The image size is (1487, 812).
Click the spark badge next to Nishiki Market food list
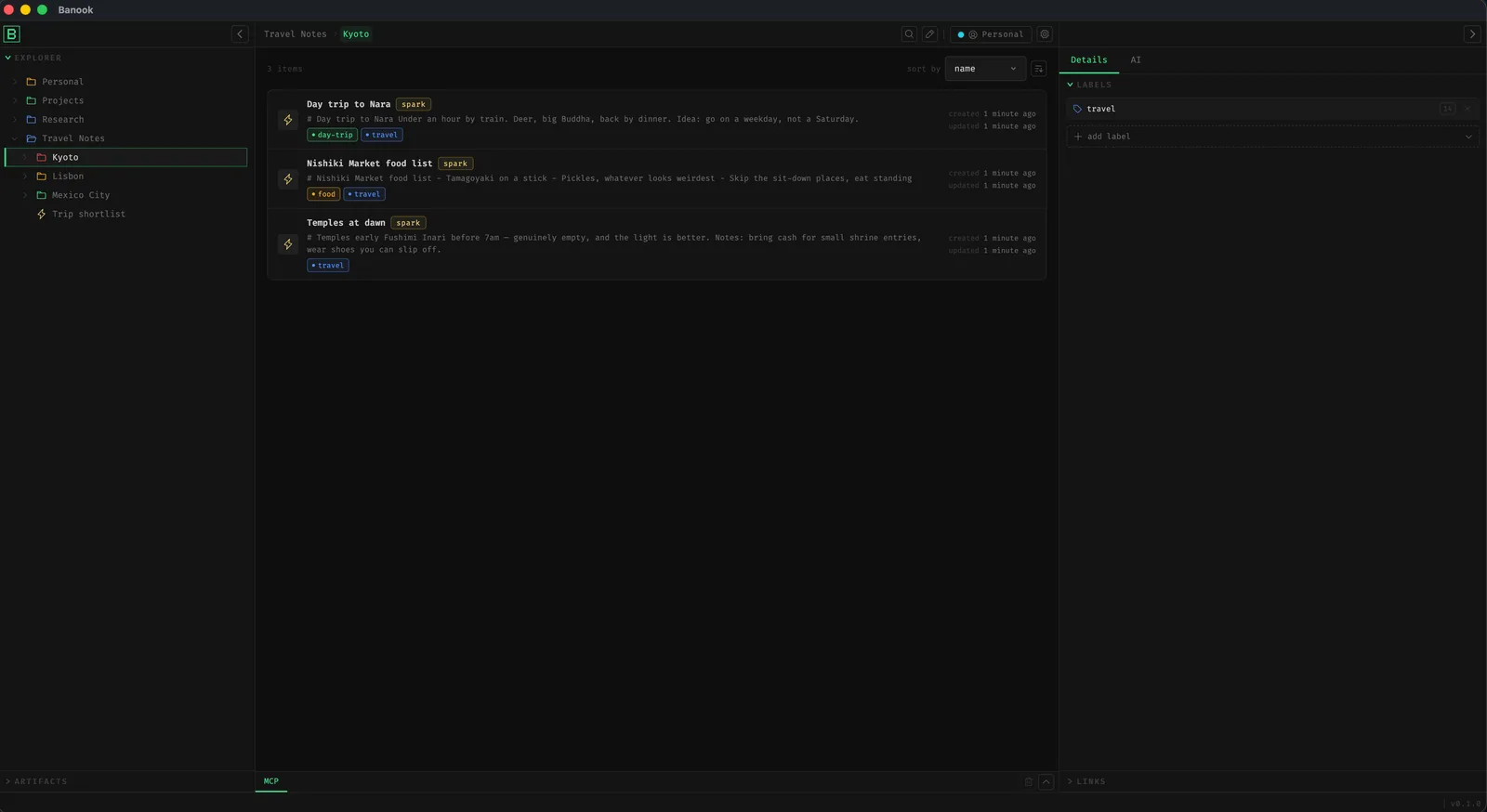(455, 164)
